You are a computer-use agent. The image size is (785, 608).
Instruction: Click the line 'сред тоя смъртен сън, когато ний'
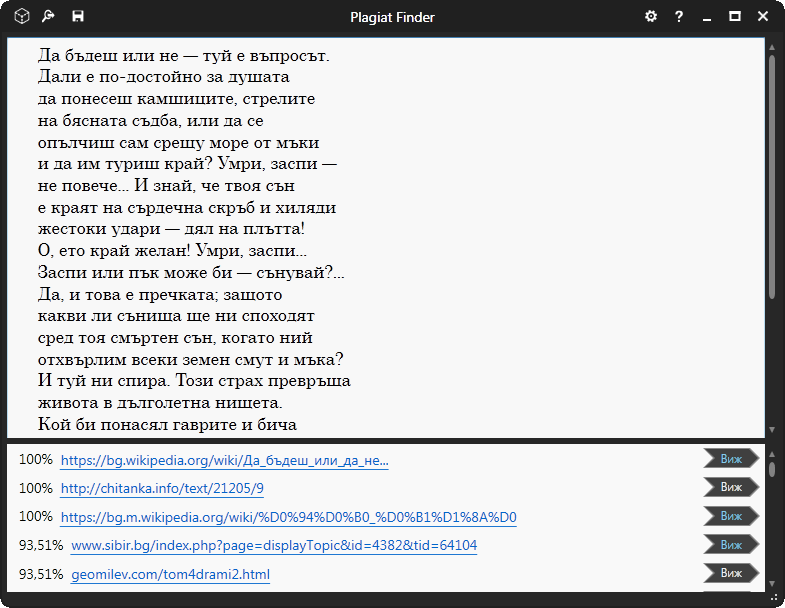coord(175,338)
